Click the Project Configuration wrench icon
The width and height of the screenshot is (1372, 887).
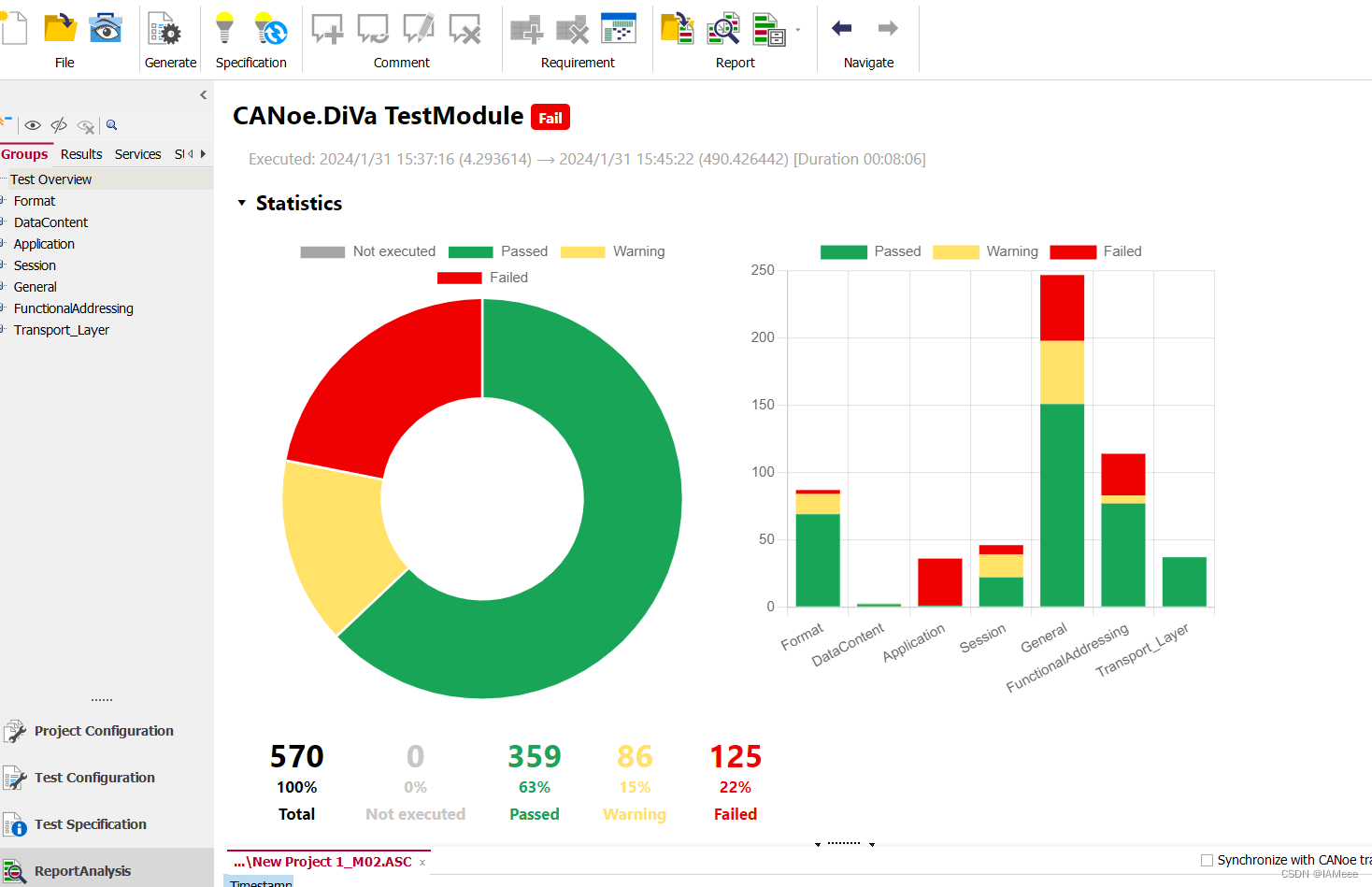click(x=15, y=731)
